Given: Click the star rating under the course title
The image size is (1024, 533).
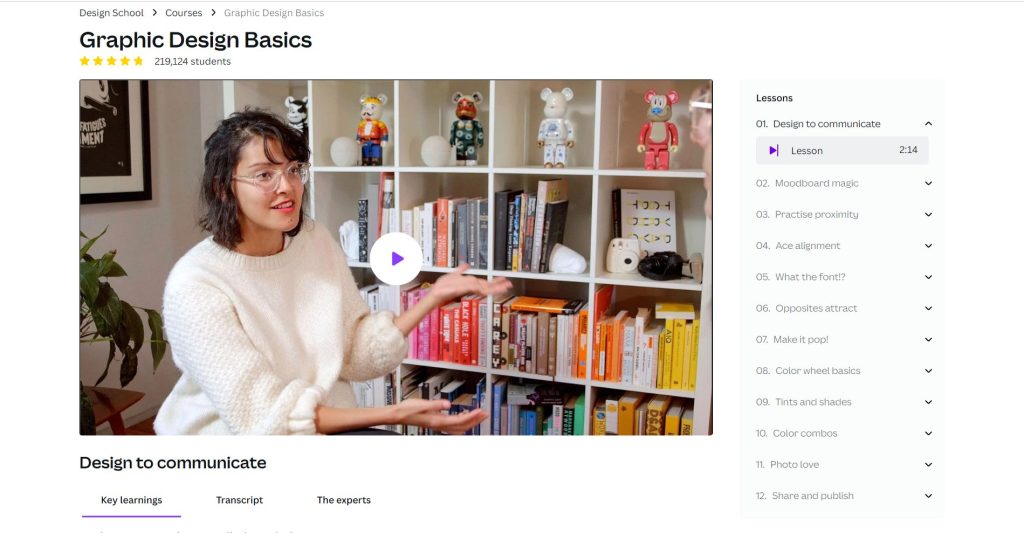Looking at the screenshot, I should pos(111,61).
